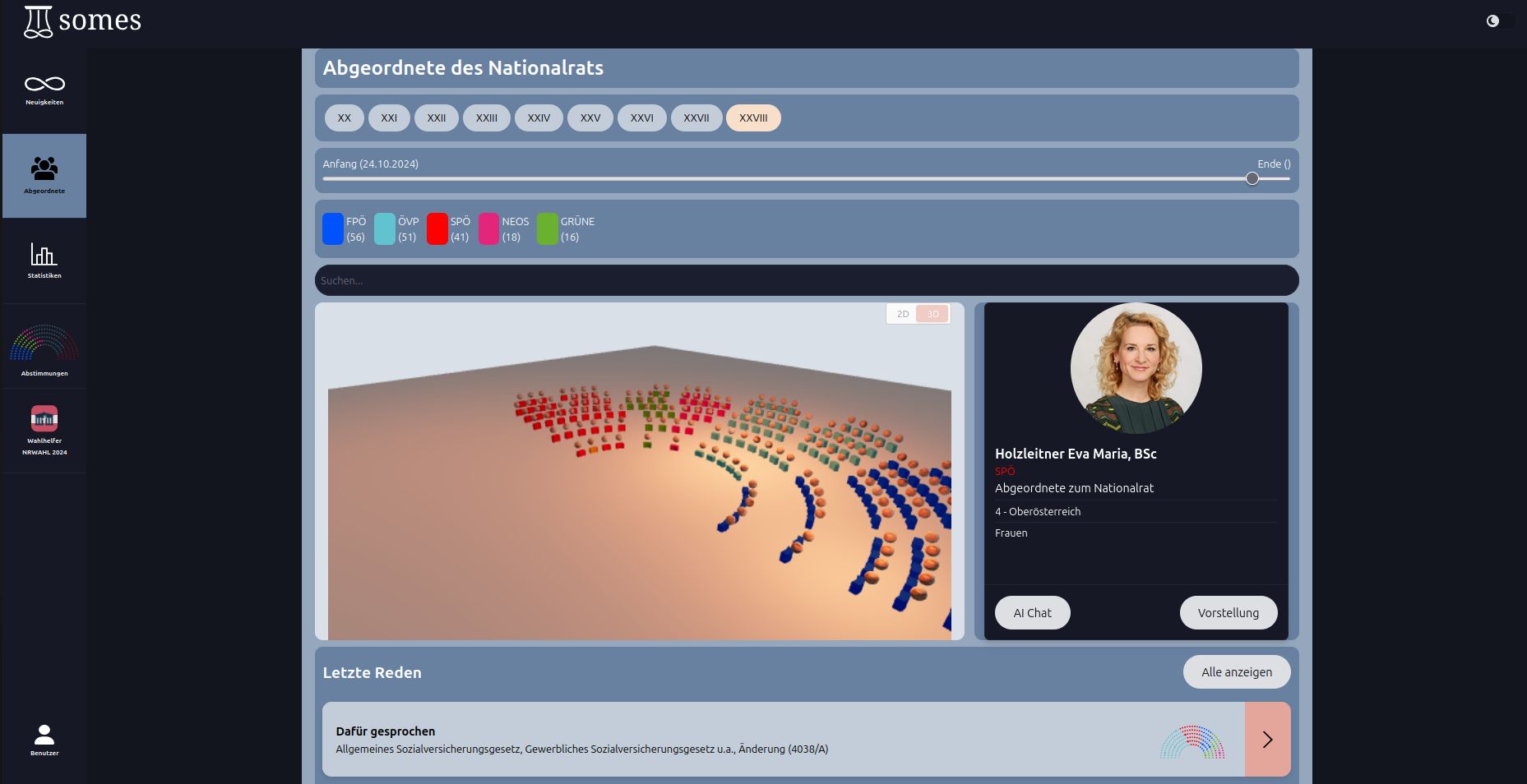Click the Benutzer profile icon
Screen dimensions: 1527x784
[x=44, y=735]
